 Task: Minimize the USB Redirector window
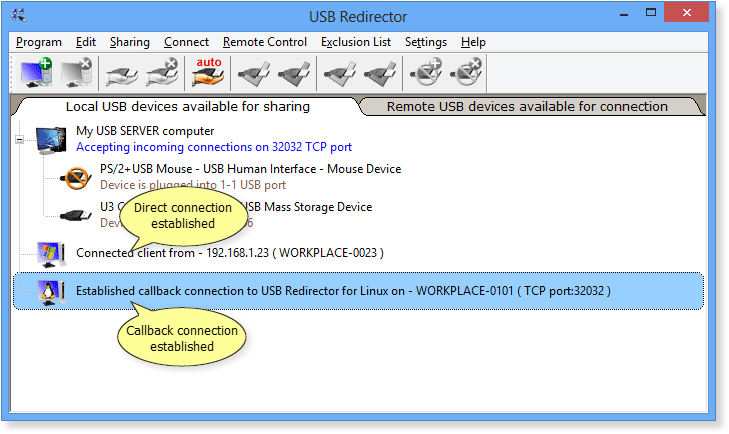pyautogui.click(x=623, y=14)
